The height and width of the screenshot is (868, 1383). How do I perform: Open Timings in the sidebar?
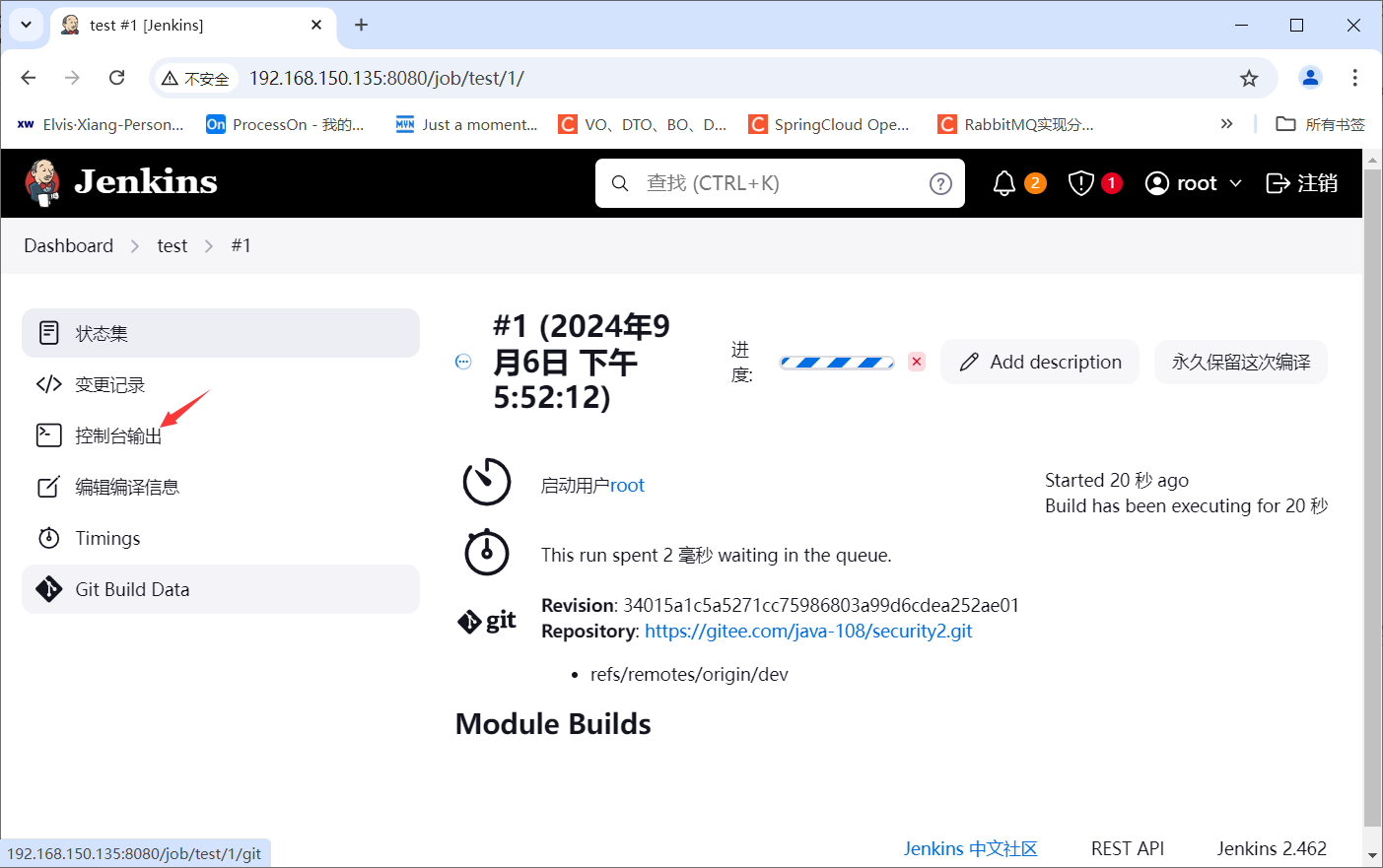221,538
